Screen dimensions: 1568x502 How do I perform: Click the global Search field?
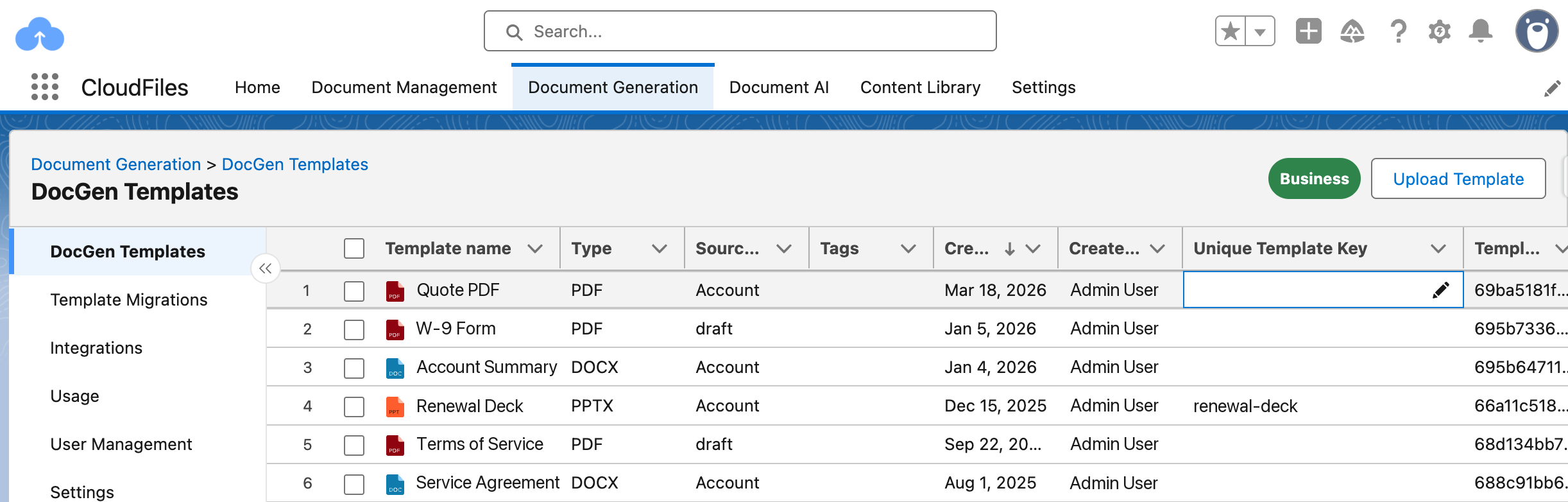pyautogui.click(x=740, y=31)
